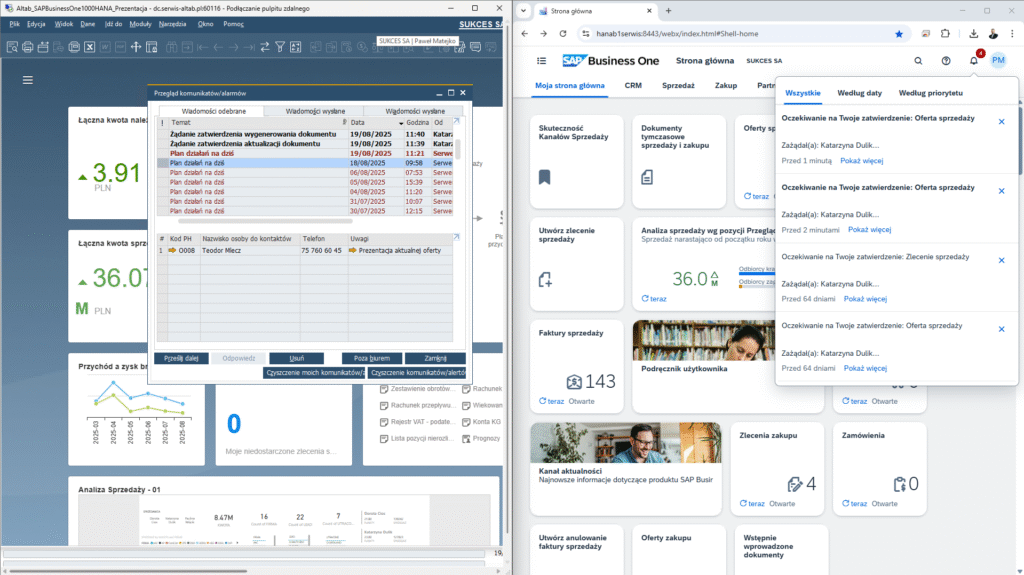Select the Wiadomości odebrane tab
This screenshot has height=575, width=1024.
214,111
